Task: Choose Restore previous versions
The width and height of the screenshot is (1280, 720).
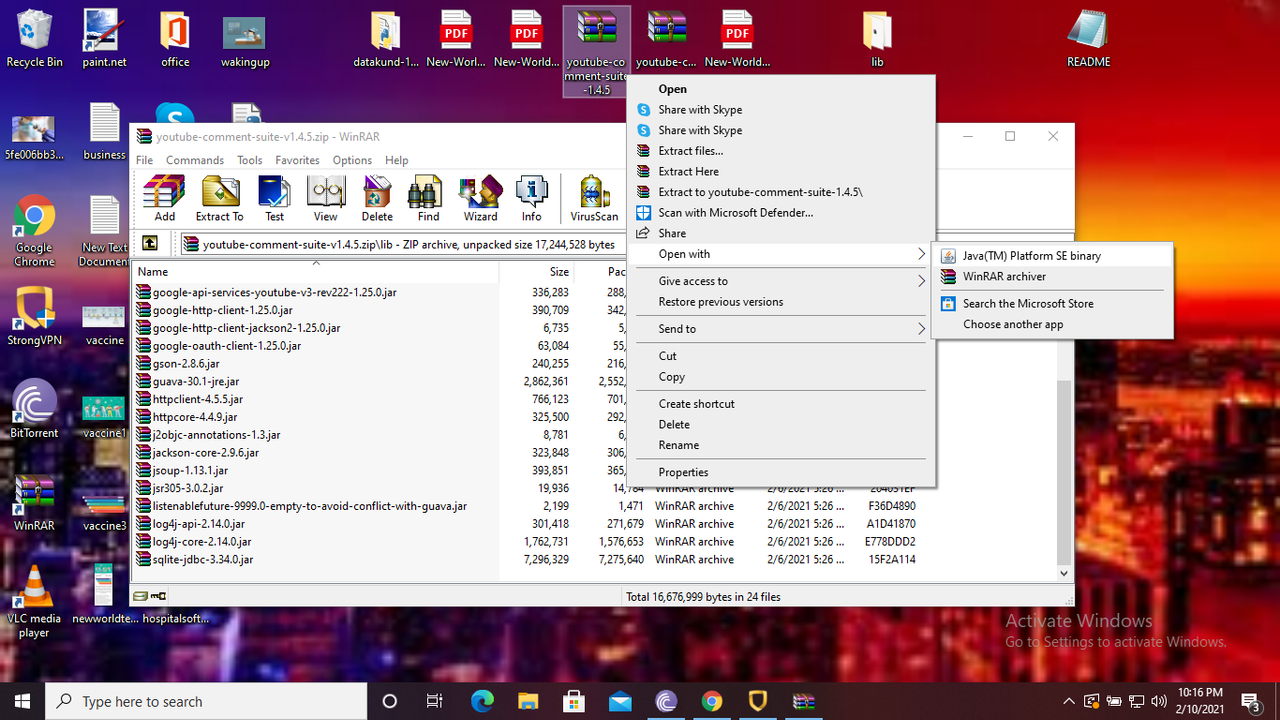Action: pyautogui.click(x=781, y=302)
